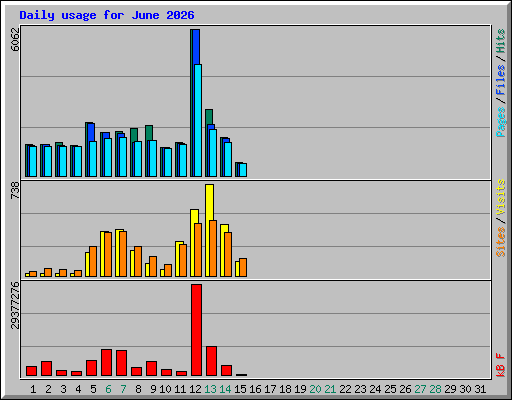Click weekend day 28 label

pyautogui.click(x=435, y=389)
